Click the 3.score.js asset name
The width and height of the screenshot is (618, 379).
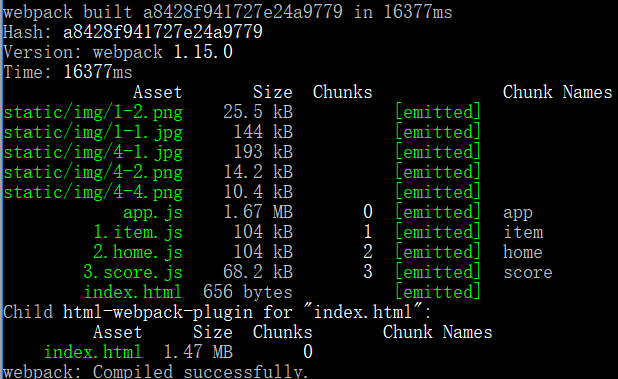tap(133, 273)
